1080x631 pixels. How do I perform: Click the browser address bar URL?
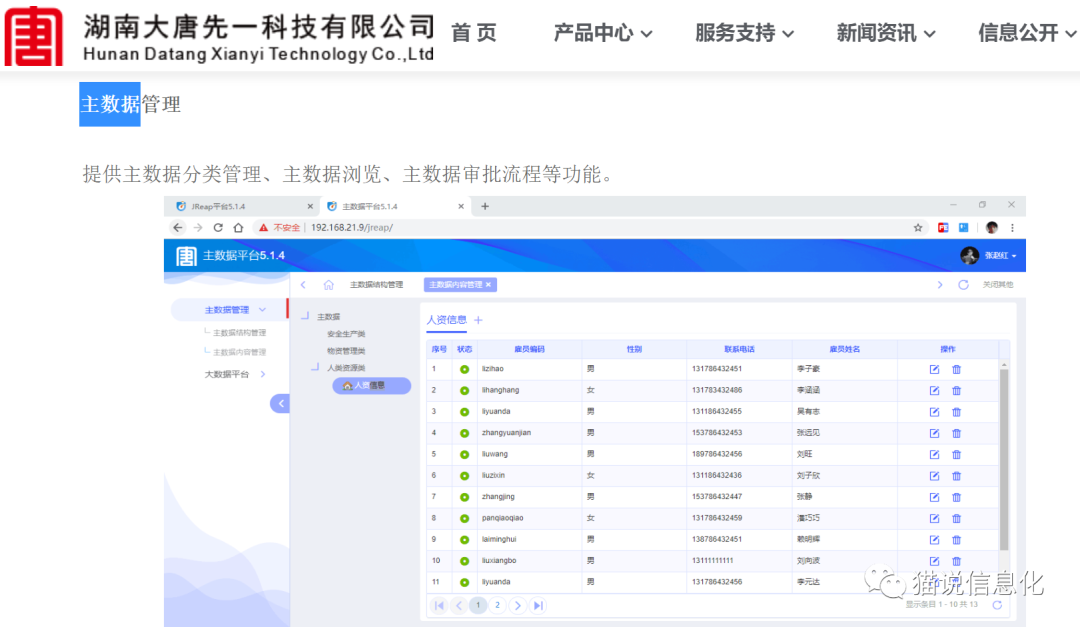[351, 227]
